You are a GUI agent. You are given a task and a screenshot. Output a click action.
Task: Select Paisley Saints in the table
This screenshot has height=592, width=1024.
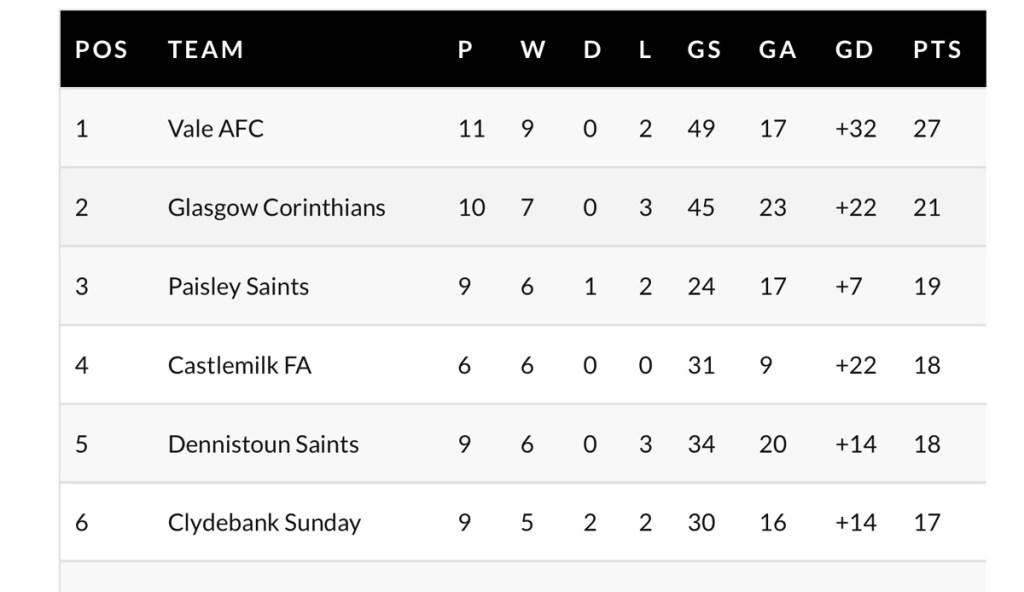pos(238,287)
